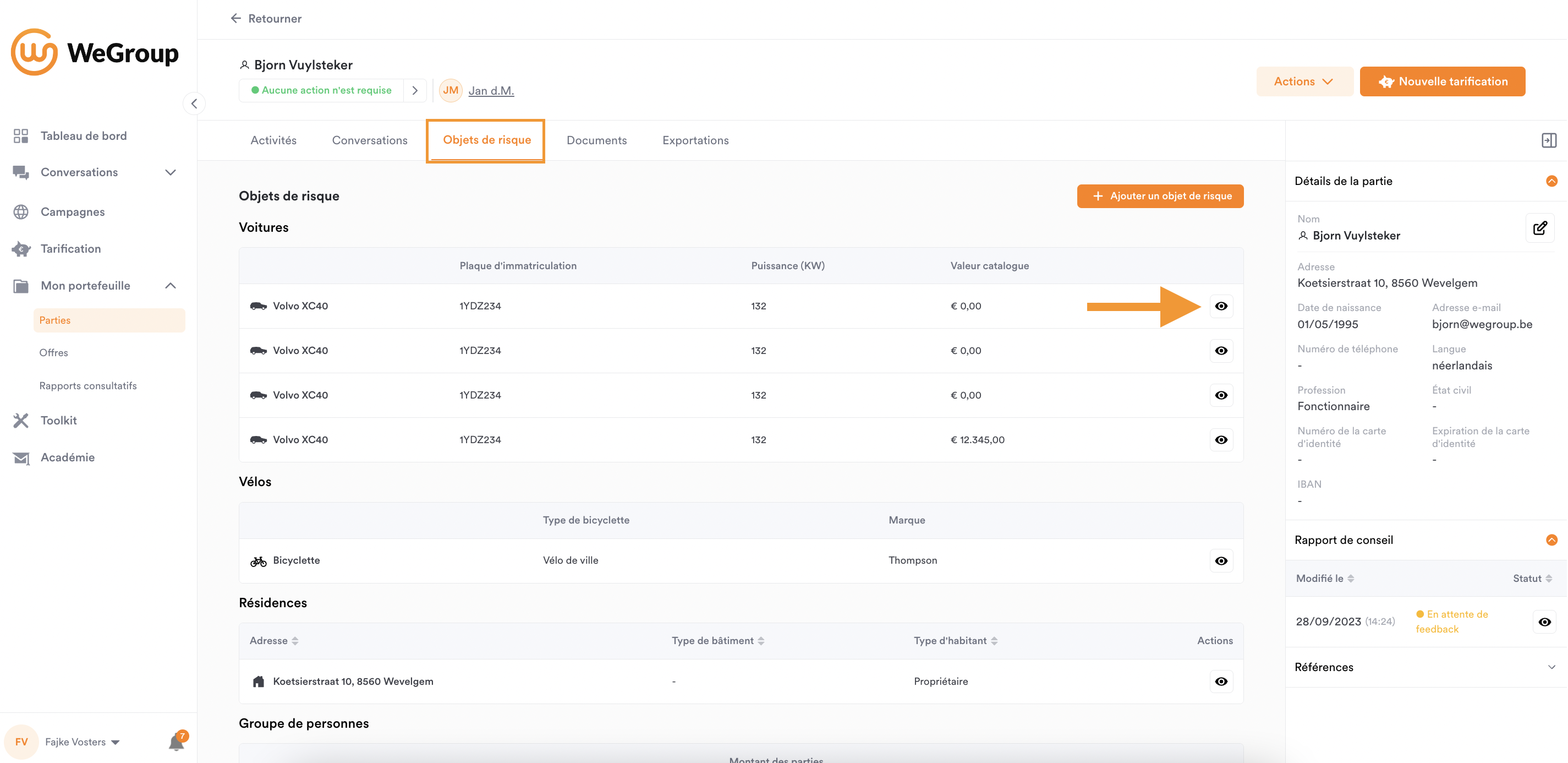The image size is (1568, 763).
Task: Open Parties in the sidebar
Action: click(109, 320)
